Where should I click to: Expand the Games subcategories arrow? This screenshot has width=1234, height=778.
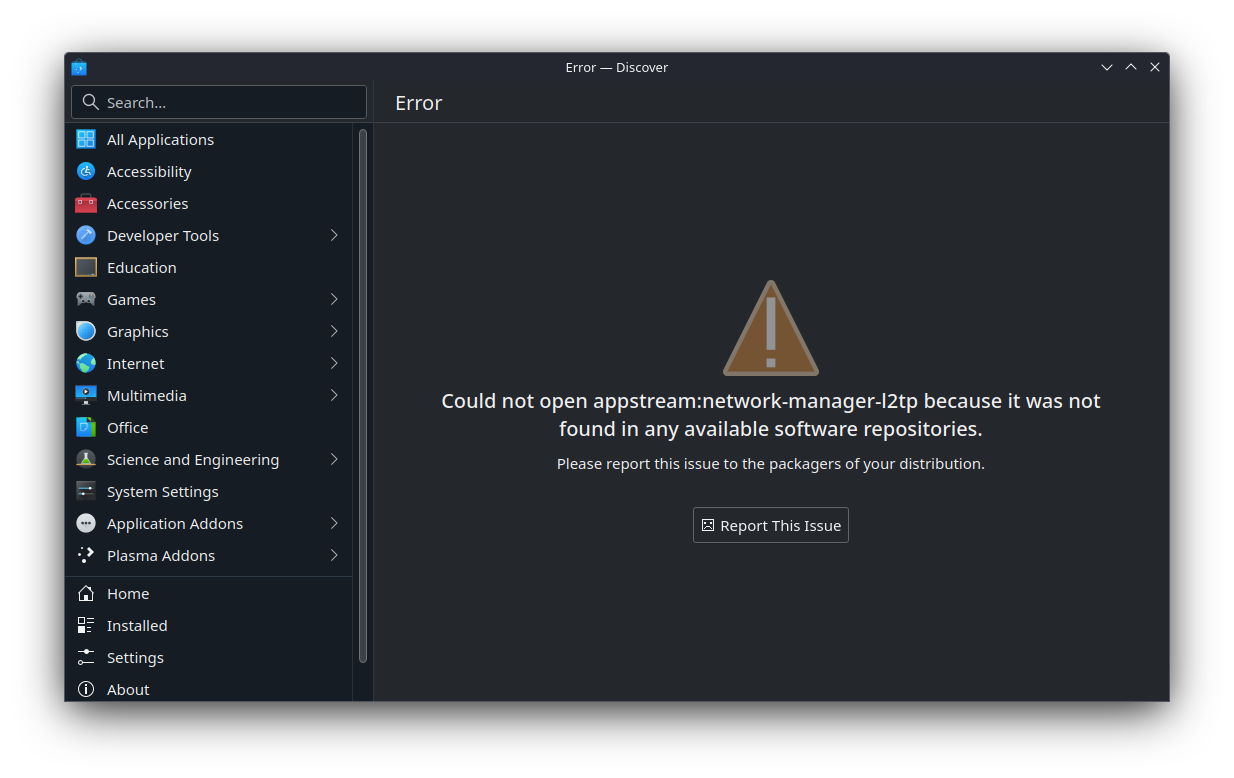click(334, 299)
